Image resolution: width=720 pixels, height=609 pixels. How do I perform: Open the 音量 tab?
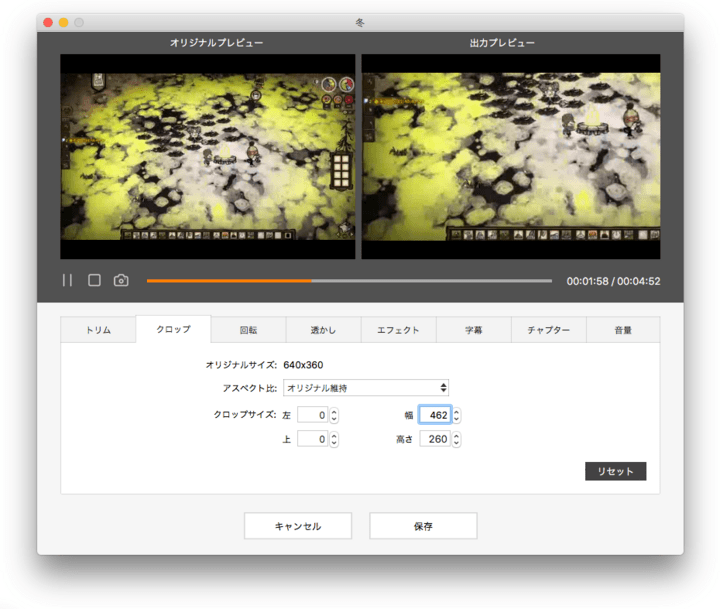coord(622,330)
